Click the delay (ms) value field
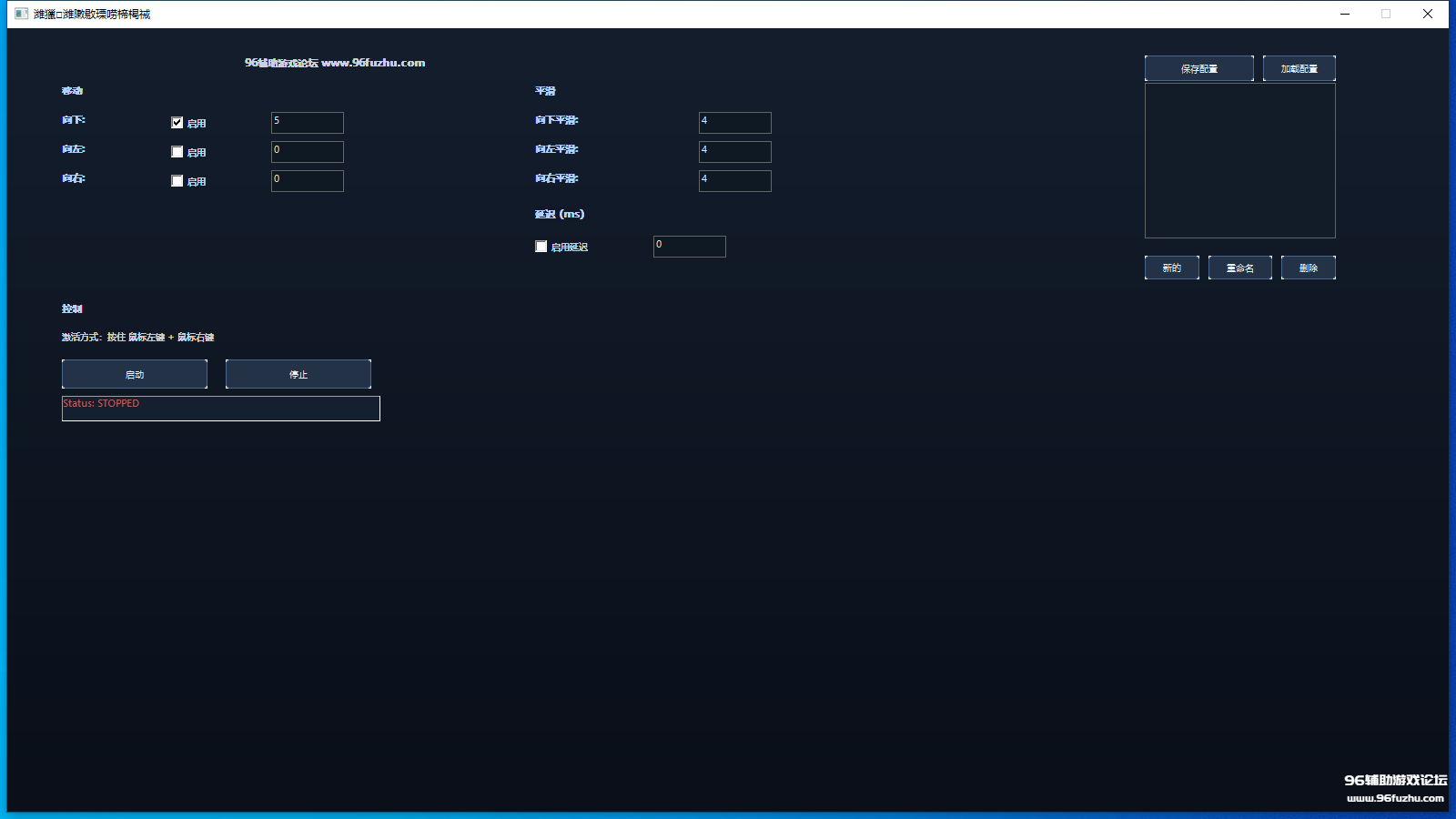Screen dimensions: 1456x819 (690, 247)
